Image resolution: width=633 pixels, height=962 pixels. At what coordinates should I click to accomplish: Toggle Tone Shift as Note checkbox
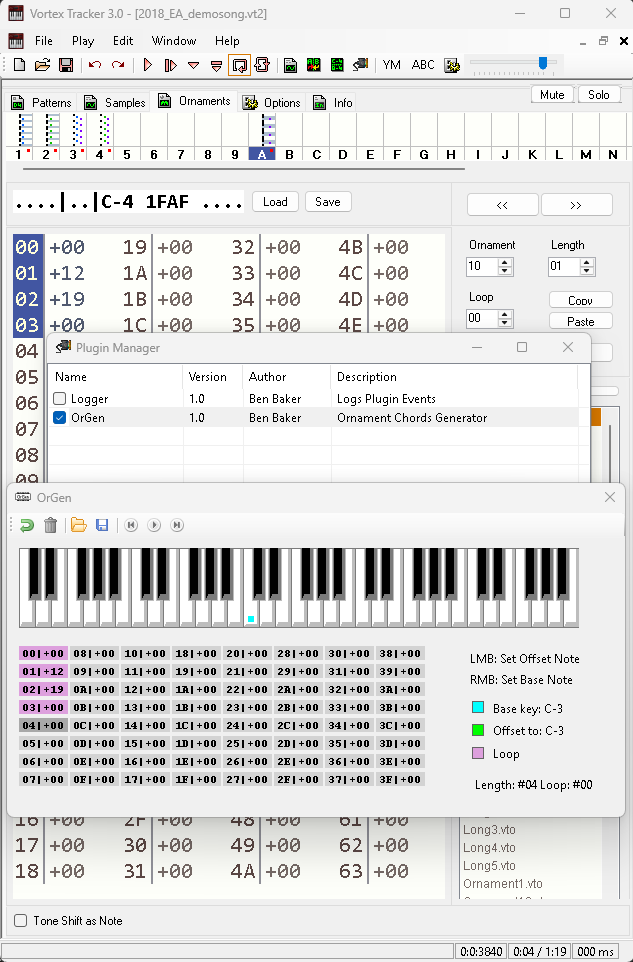21,920
